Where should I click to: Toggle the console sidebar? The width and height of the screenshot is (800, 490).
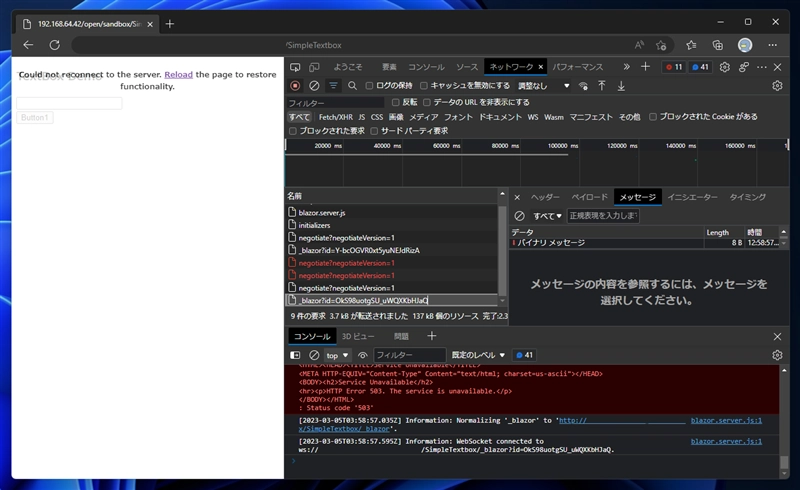[x=295, y=355]
